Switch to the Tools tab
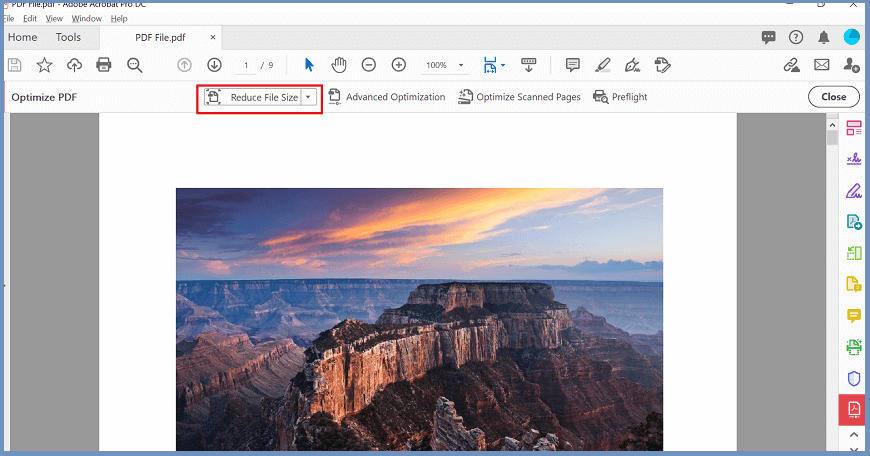This screenshot has height=456, width=870. point(68,37)
